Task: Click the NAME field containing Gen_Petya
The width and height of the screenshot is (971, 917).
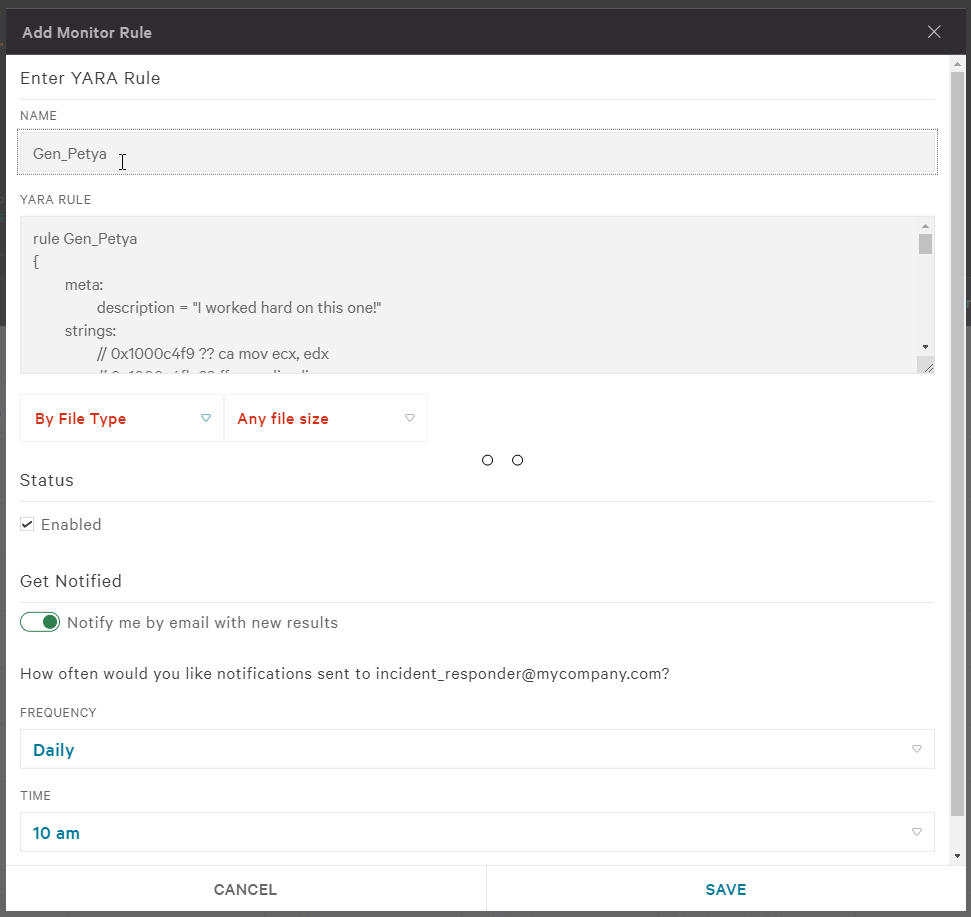Action: [477, 152]
